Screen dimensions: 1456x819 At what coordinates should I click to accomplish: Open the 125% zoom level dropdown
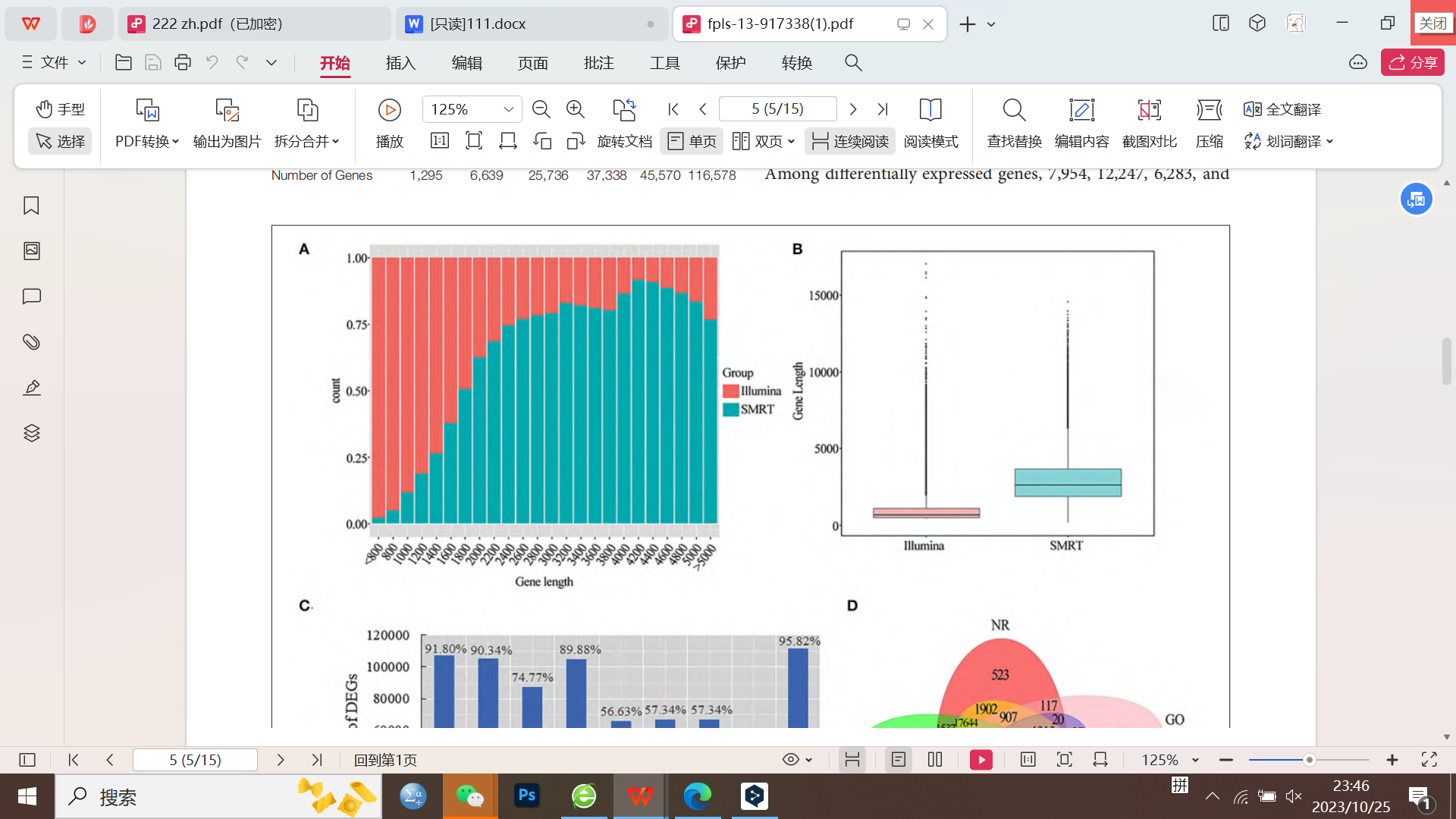[x=508, y=109]
